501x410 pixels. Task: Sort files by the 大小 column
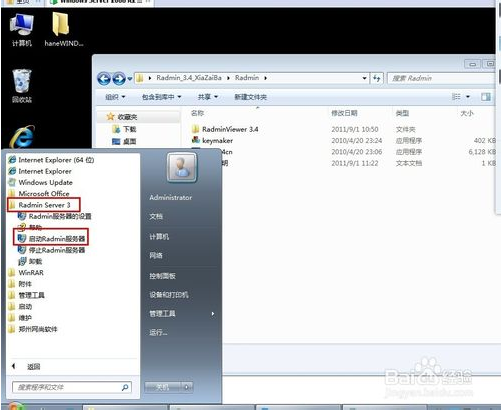[x=467, y=113]
